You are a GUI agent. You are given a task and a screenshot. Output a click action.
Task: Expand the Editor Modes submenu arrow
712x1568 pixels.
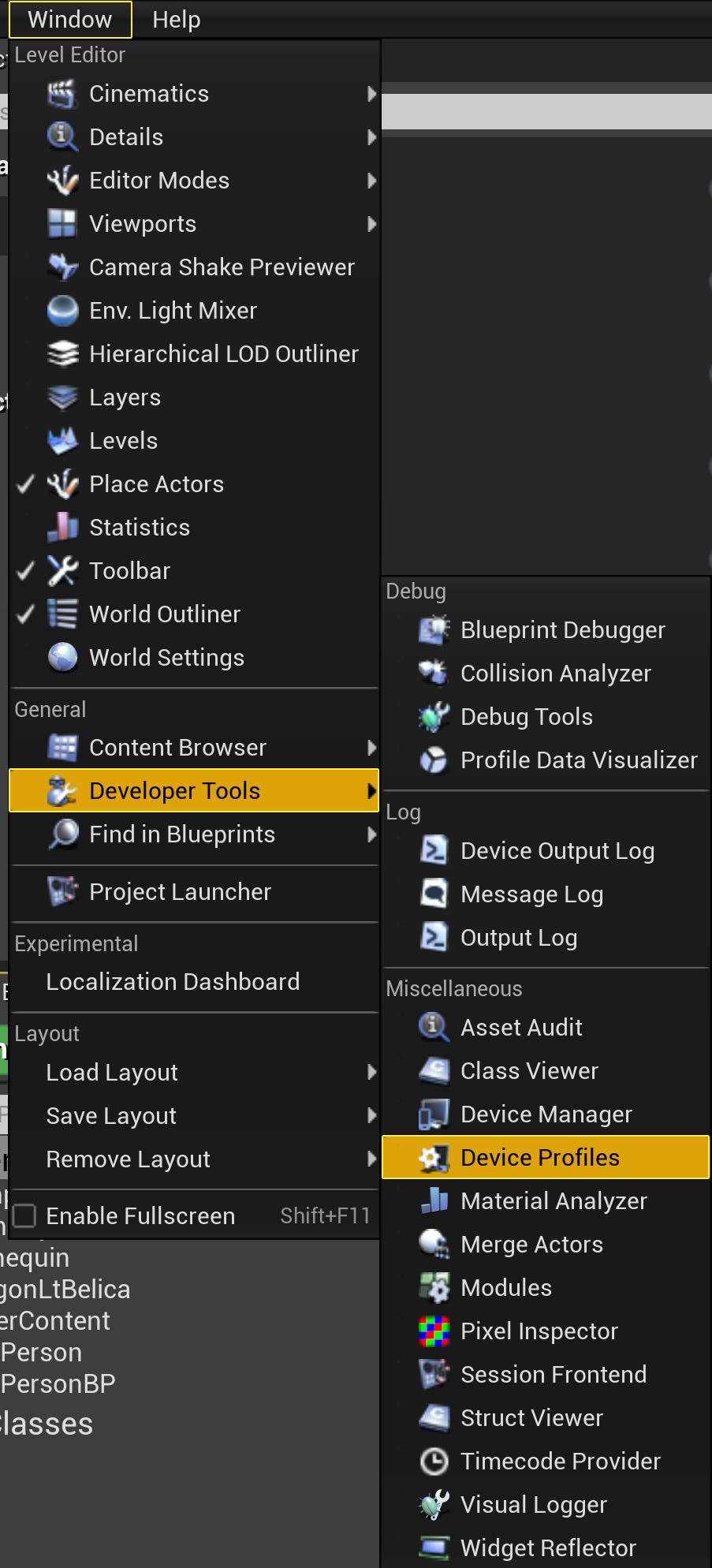pos(371,181)
